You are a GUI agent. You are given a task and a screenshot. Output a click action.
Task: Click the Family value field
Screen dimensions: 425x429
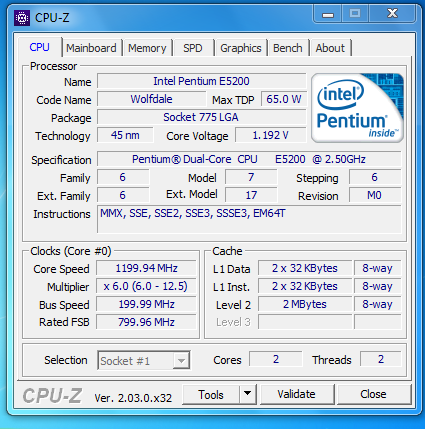(x=123, y=177)
